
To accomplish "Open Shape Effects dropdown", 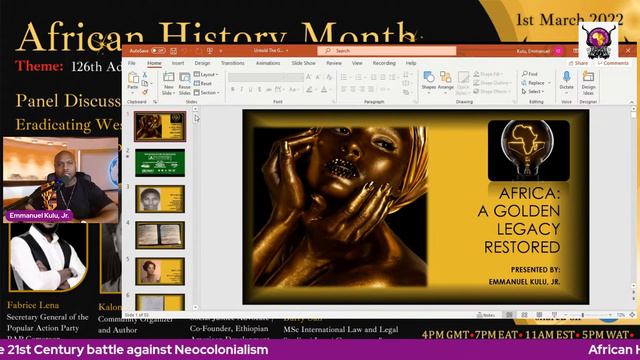I will tap(491, 91).
